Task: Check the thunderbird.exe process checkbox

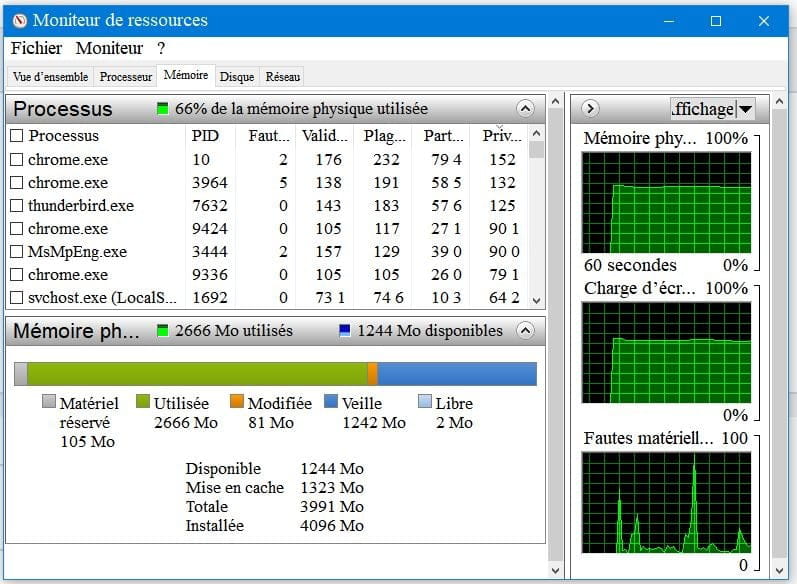Action: pos(16,206)
